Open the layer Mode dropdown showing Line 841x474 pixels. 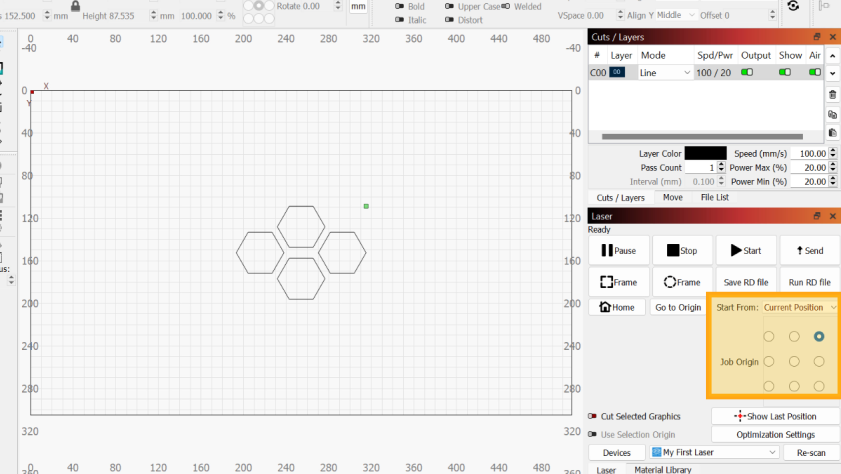click(666, 73)
